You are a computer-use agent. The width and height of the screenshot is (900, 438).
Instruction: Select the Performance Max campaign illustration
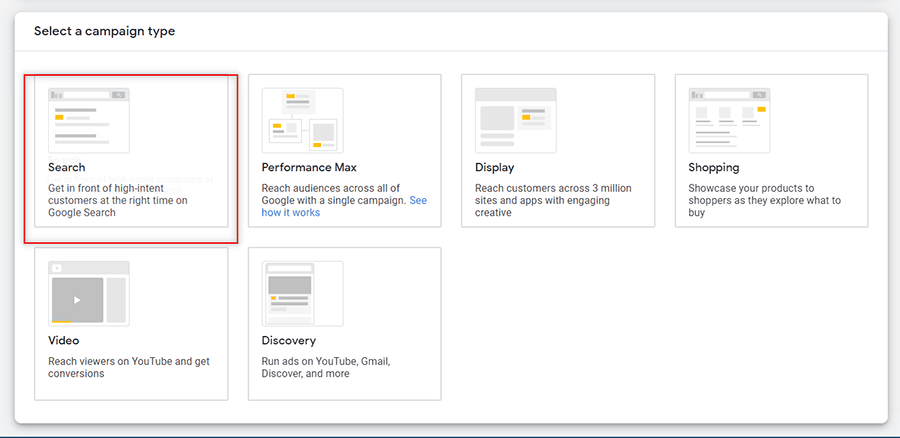[302, 121]
